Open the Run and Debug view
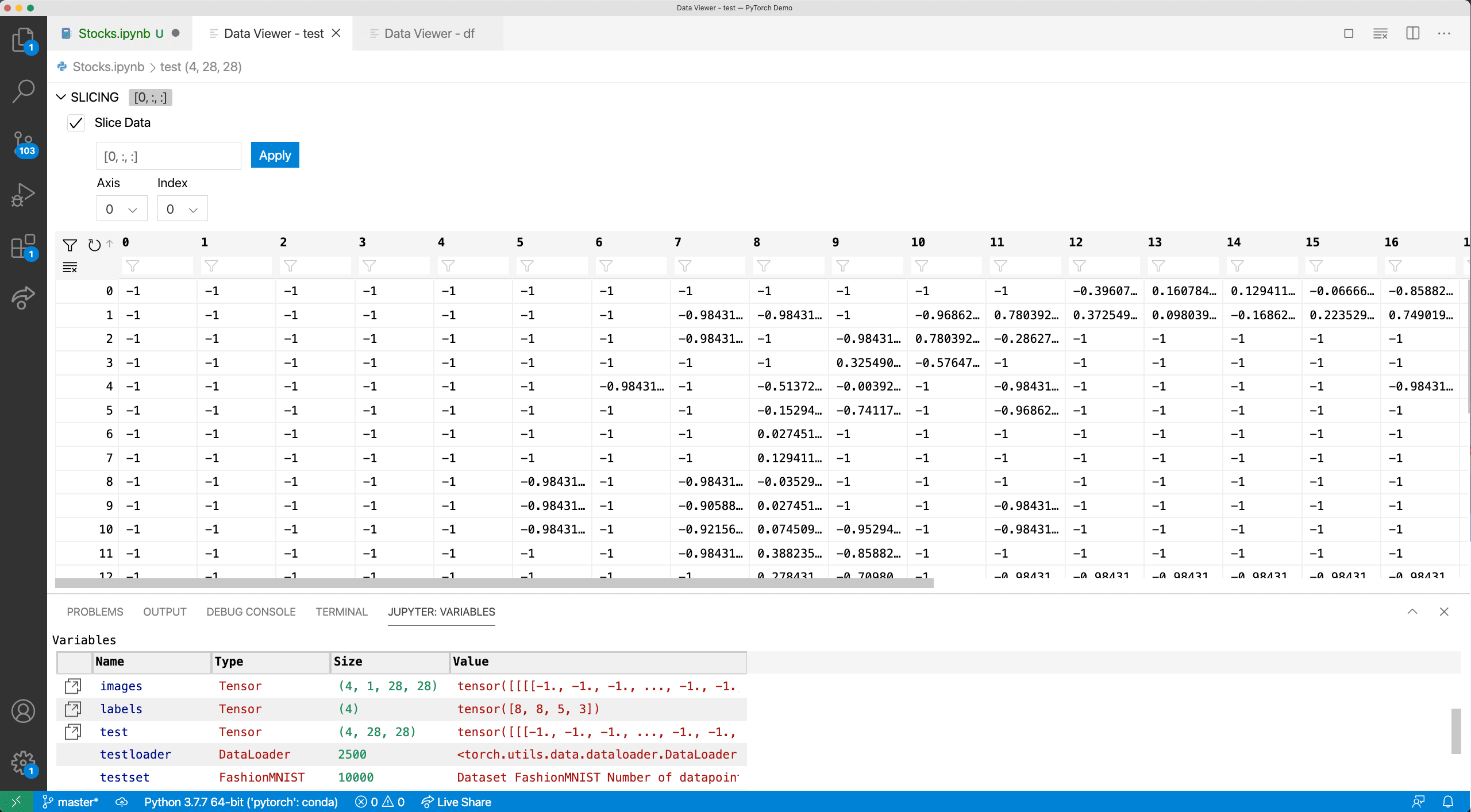Image resolution: width=1471 pixels, height=812 pixels. click(24, 195)
